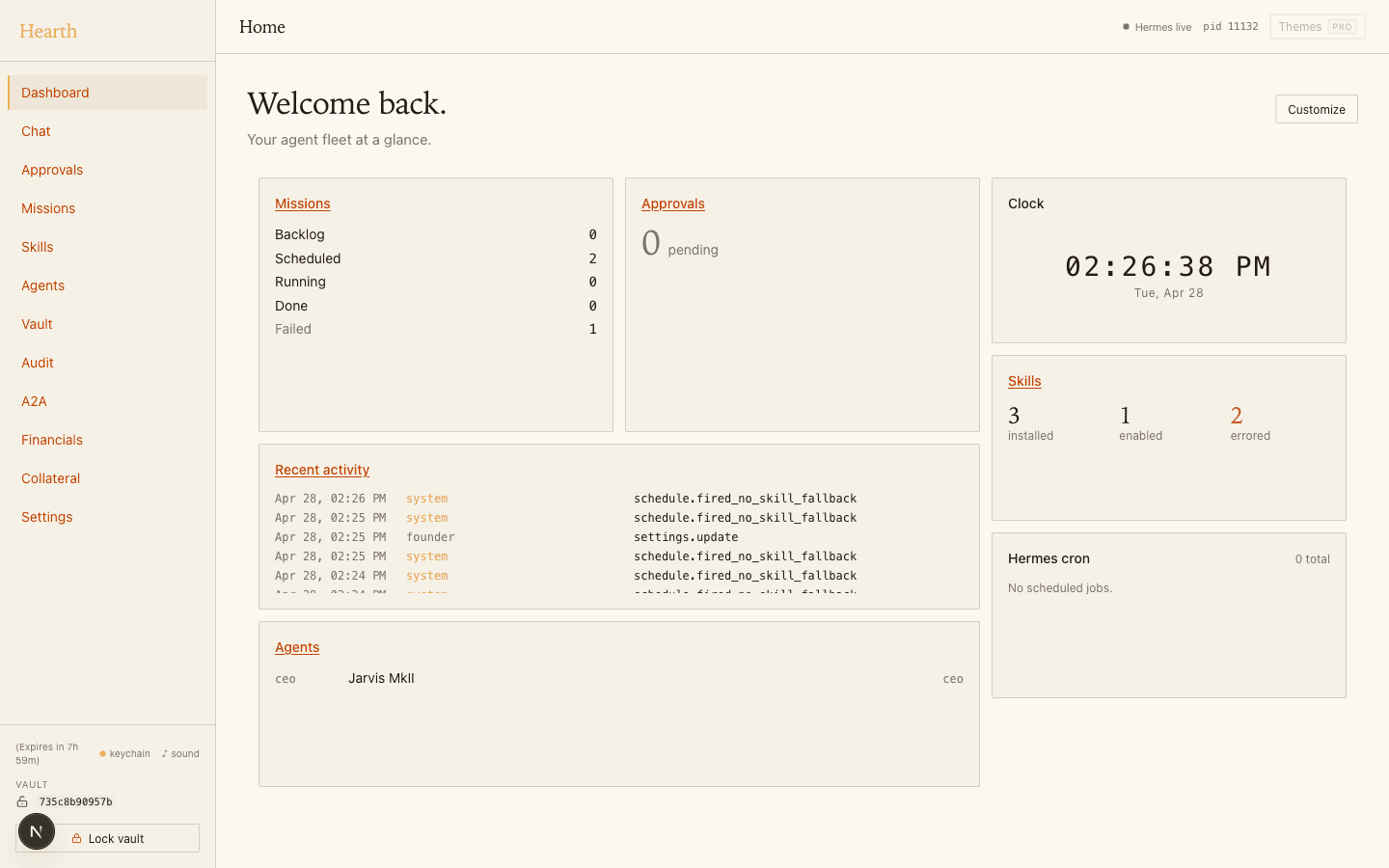Open the Dashboard page in the sidebar
The width and height of the screenshot is (1389, 868).
coord(107,93)
